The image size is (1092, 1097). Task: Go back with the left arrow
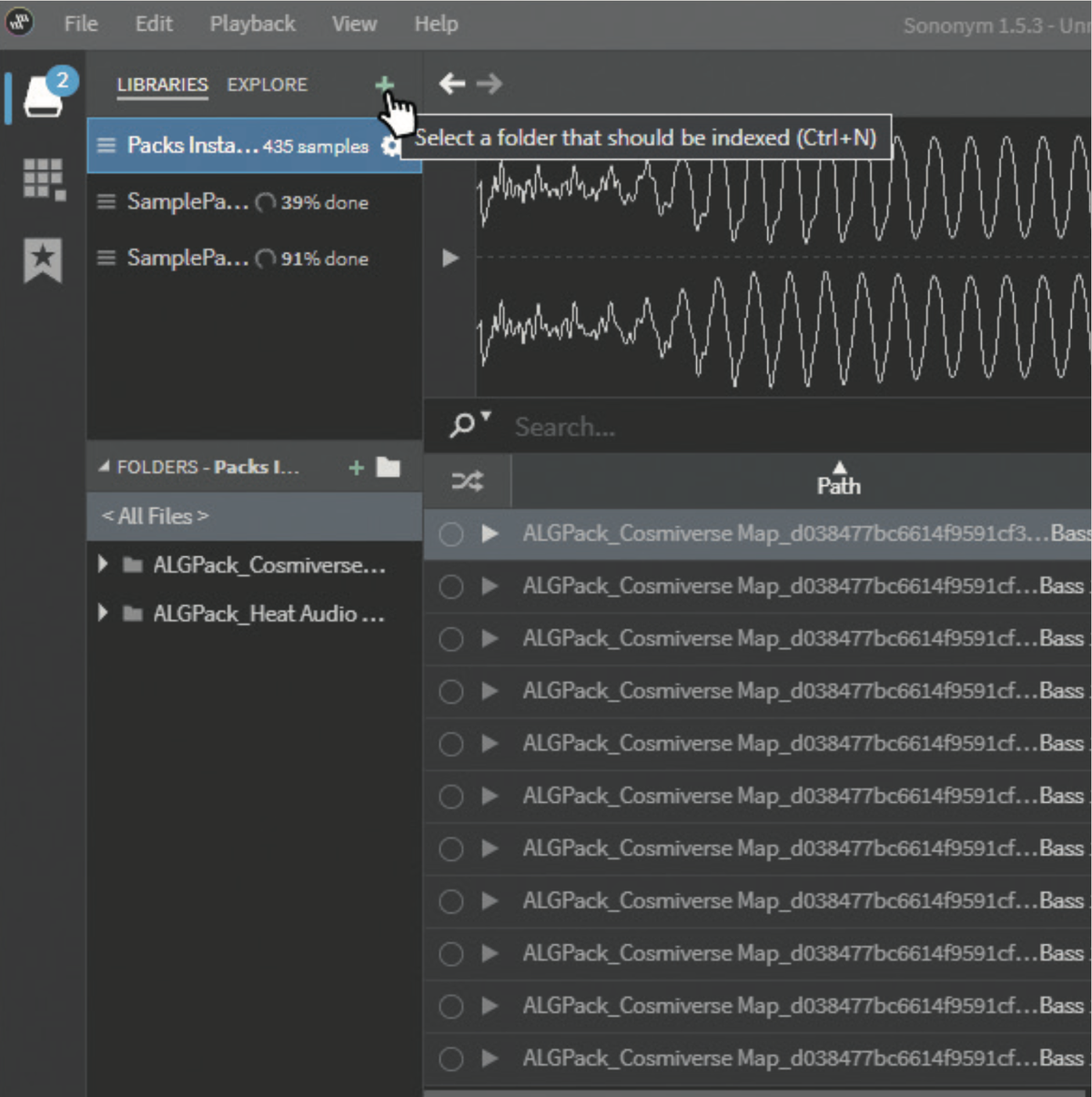point(452,85)
